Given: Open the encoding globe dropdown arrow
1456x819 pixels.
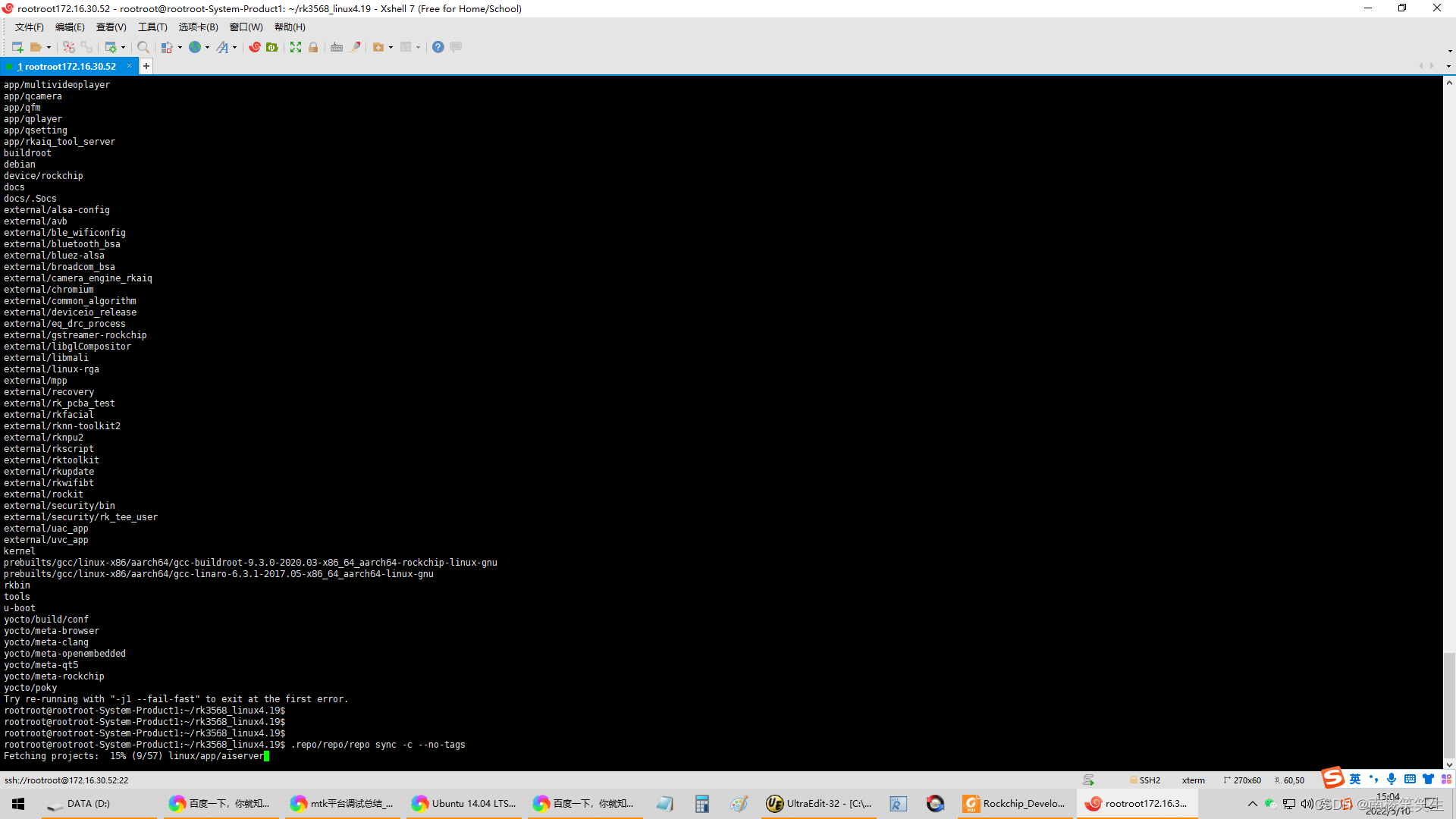Looking at the screenshot, I should point(207,47).
